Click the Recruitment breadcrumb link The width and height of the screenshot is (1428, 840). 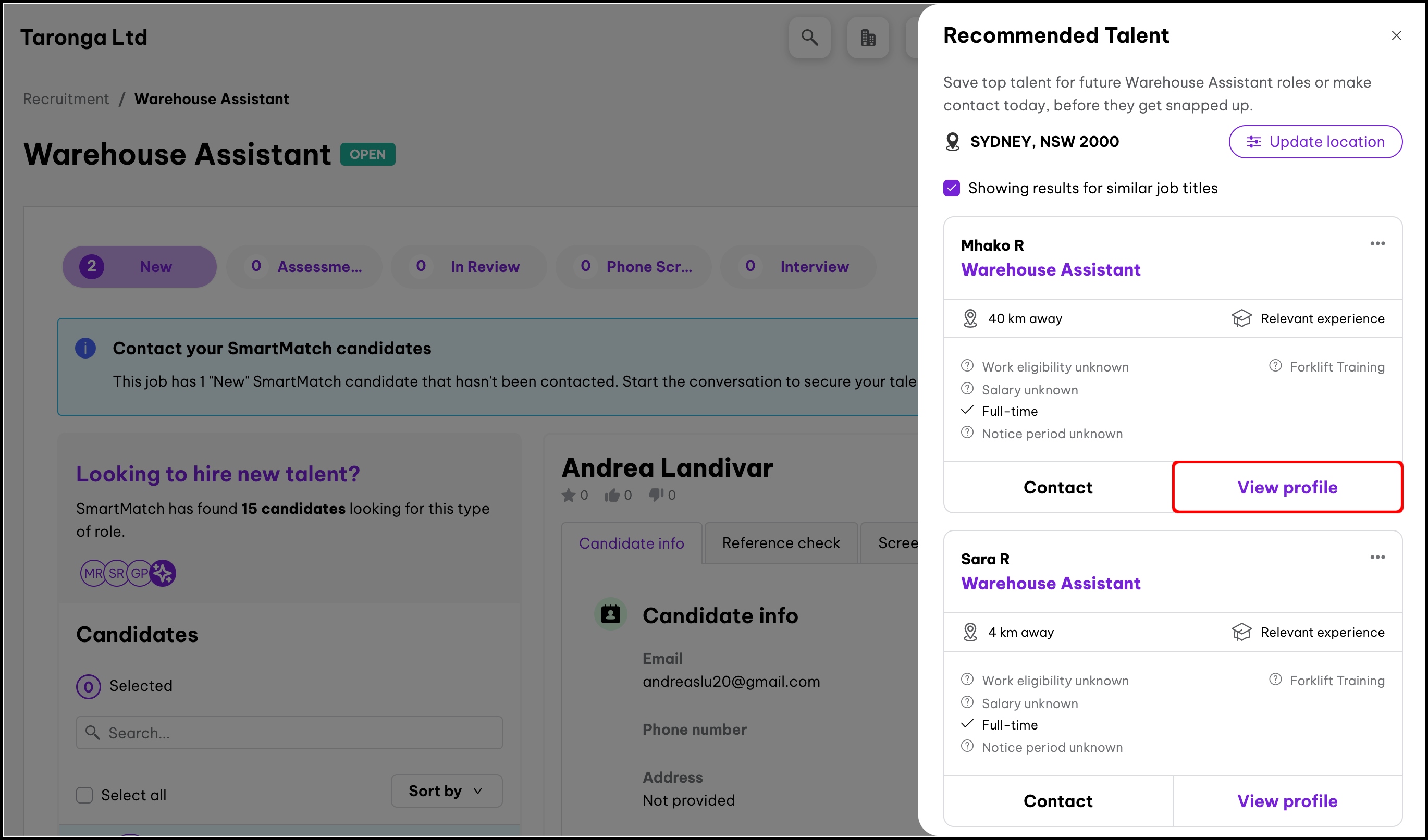pyautogui.click(x=66, y=99)
